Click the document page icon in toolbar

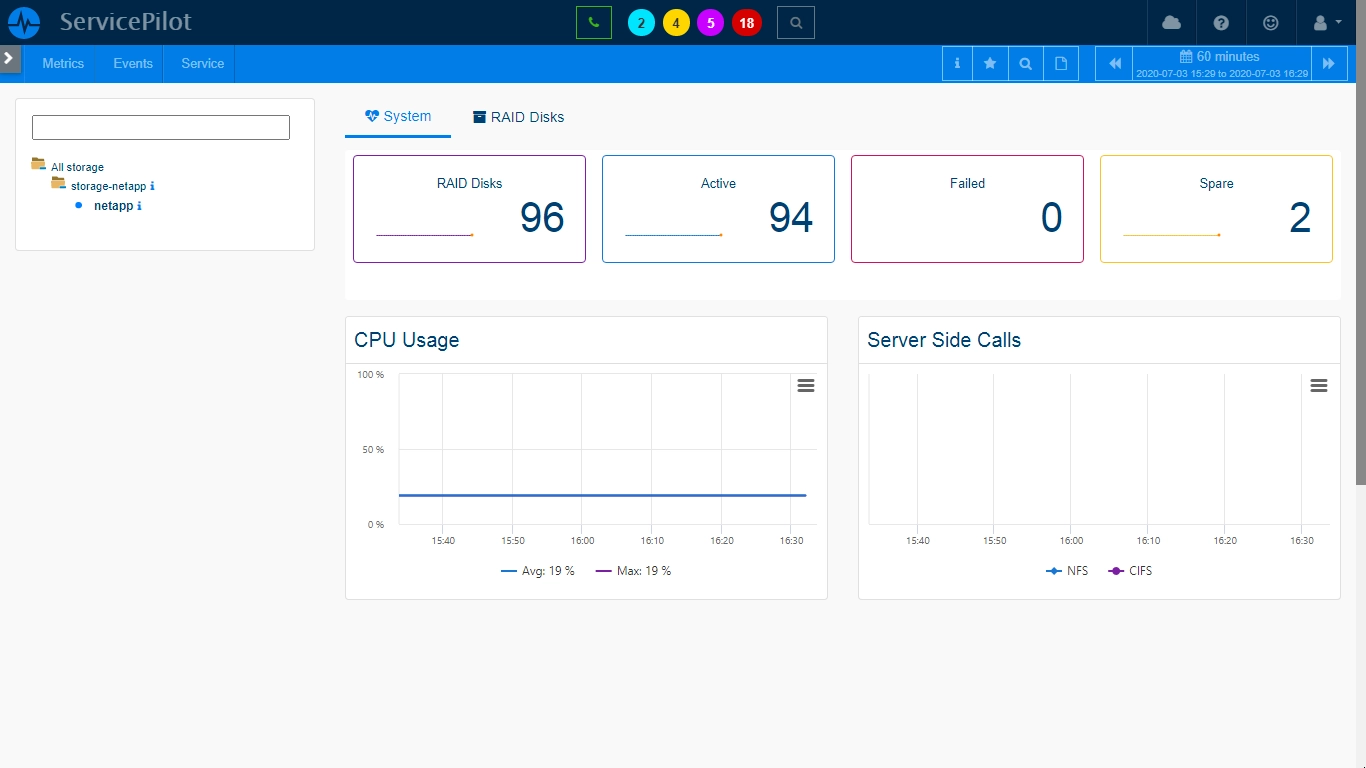point(1061,63)
